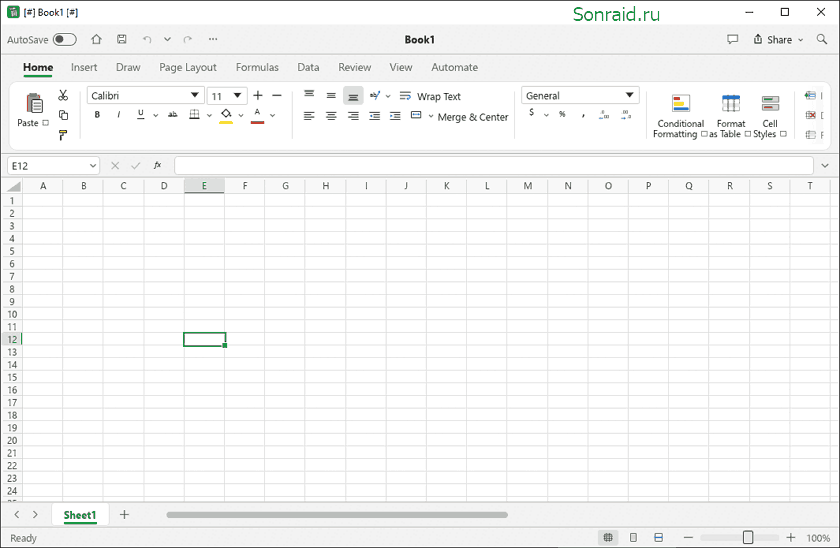Click the horizontal scrollbar
The height and width of the screenshot is (548, 840).
(337, 515)
